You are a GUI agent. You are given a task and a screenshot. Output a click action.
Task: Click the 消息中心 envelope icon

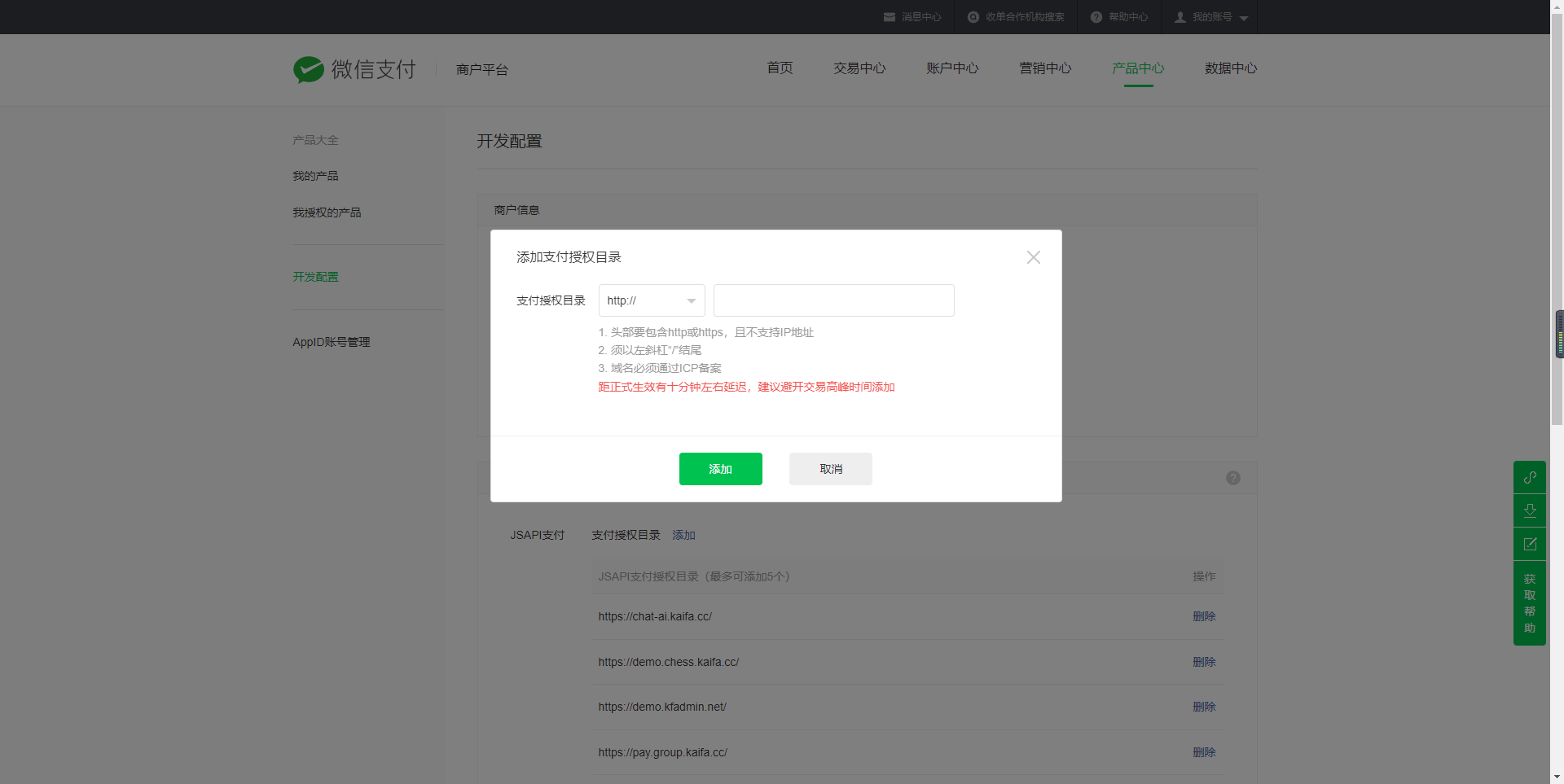click(x=890, y=17)
